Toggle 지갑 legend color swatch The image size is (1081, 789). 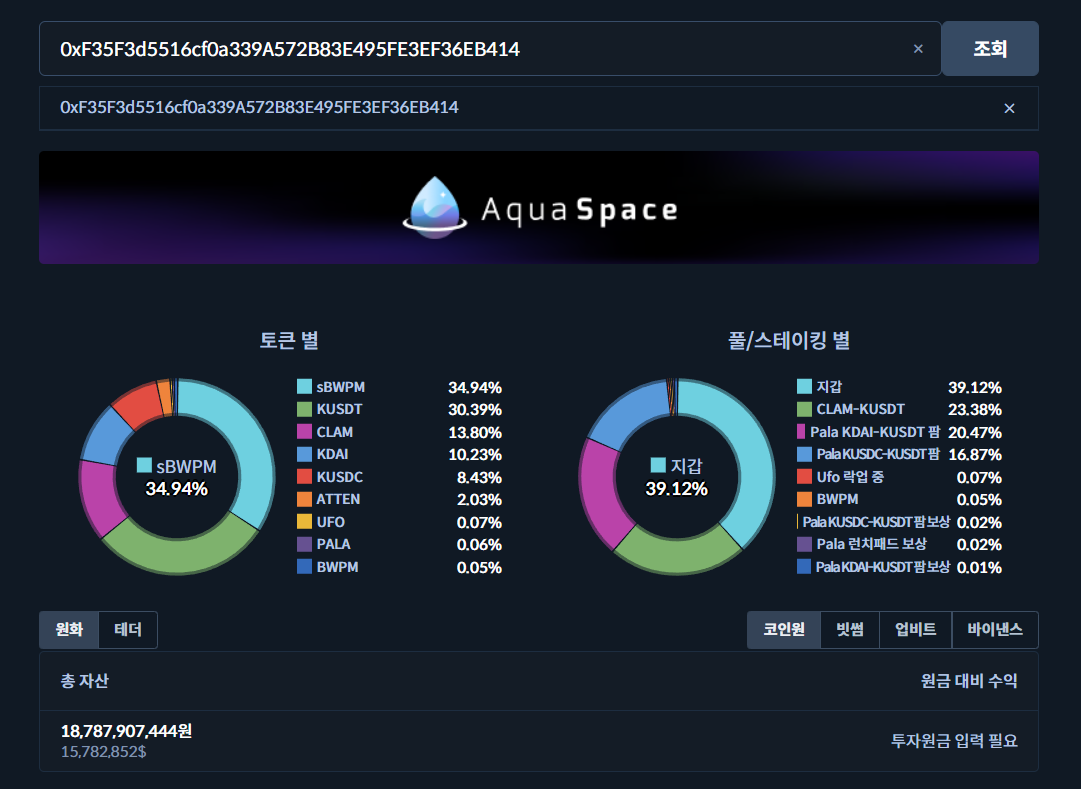click(804, 387)
